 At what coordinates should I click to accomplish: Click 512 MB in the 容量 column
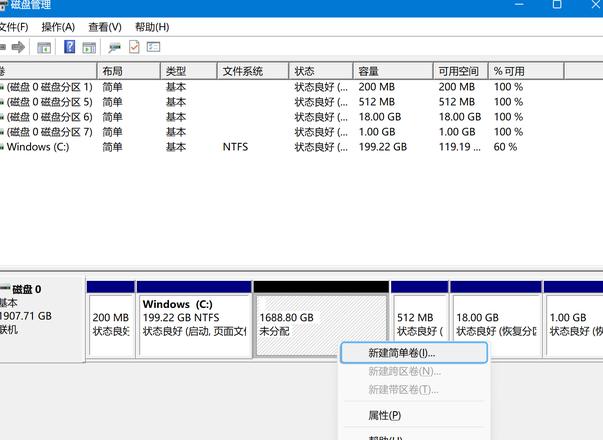tap(376, 102)
